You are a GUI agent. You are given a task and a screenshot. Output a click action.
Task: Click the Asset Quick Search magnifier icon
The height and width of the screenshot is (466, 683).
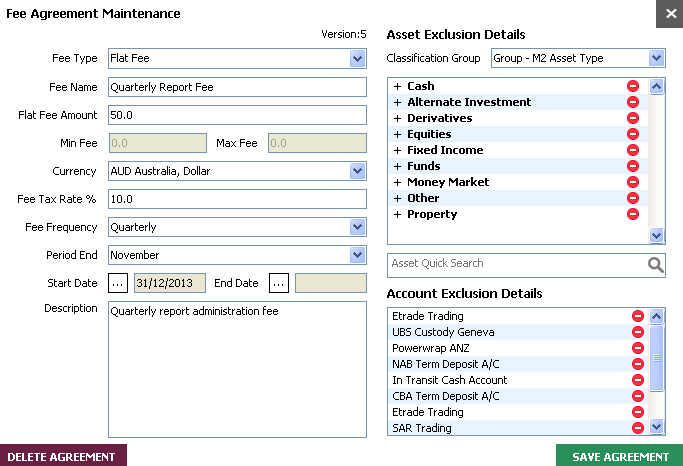pyautogui.click(x=655, y=264)
